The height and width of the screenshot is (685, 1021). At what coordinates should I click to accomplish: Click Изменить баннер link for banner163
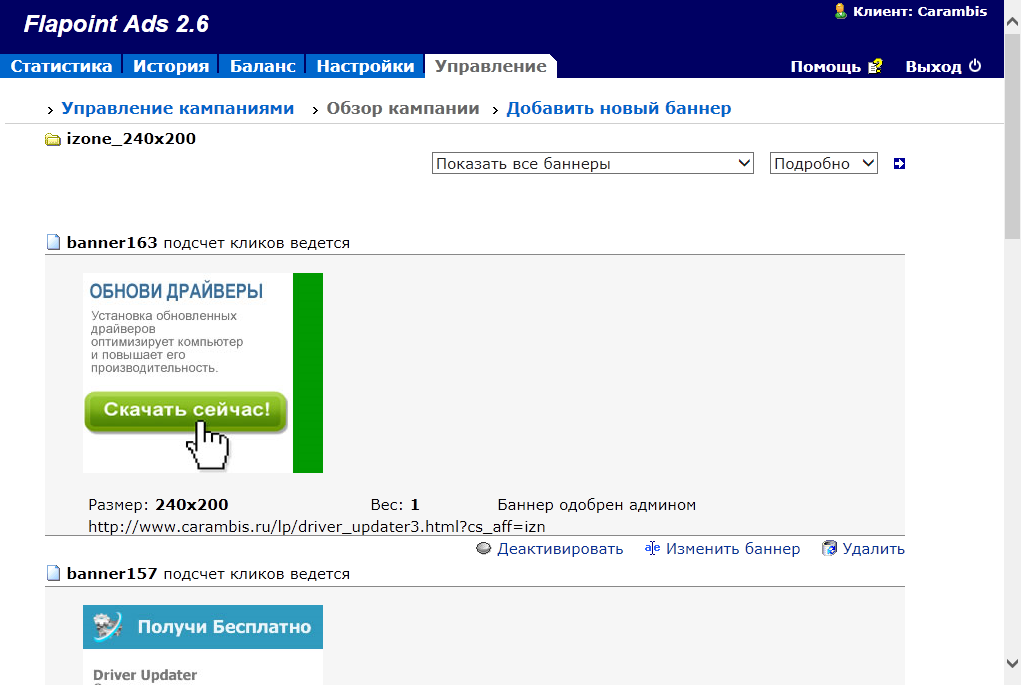[x=733, y=549]
